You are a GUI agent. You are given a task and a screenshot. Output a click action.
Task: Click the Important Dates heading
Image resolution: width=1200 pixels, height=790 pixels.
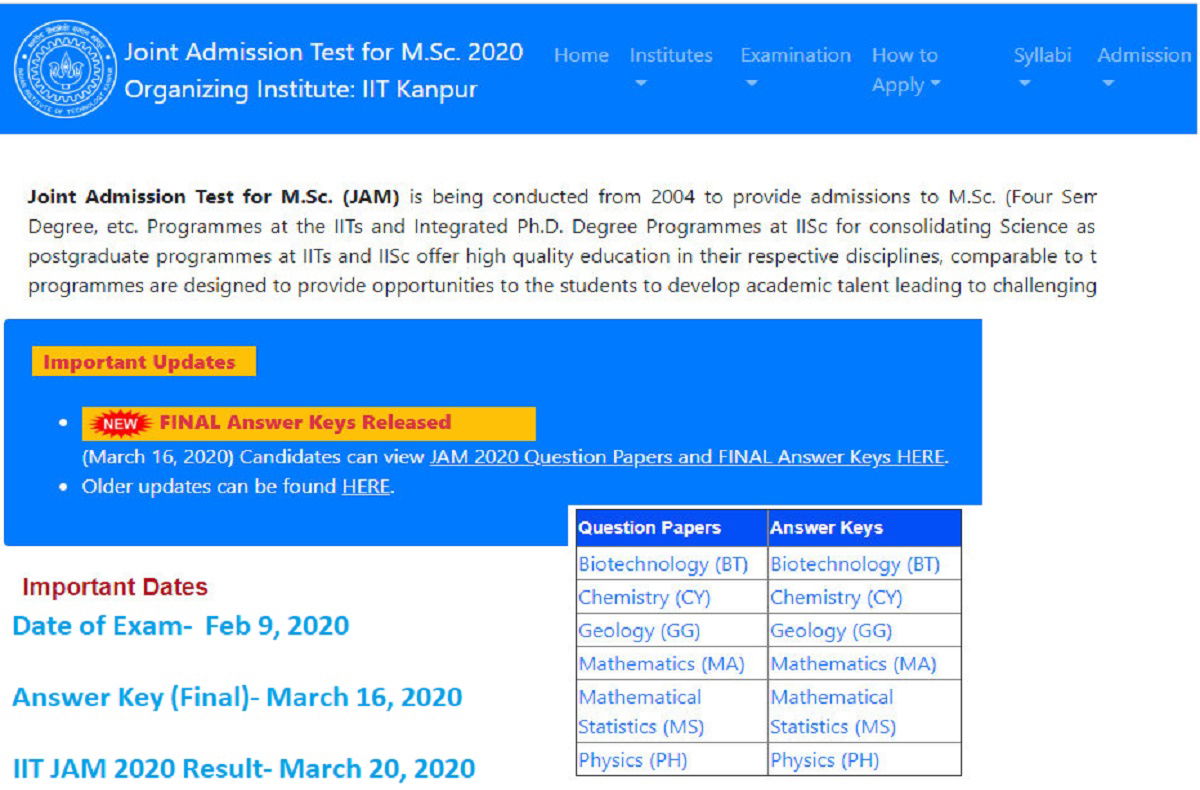(x=115, y=587)
